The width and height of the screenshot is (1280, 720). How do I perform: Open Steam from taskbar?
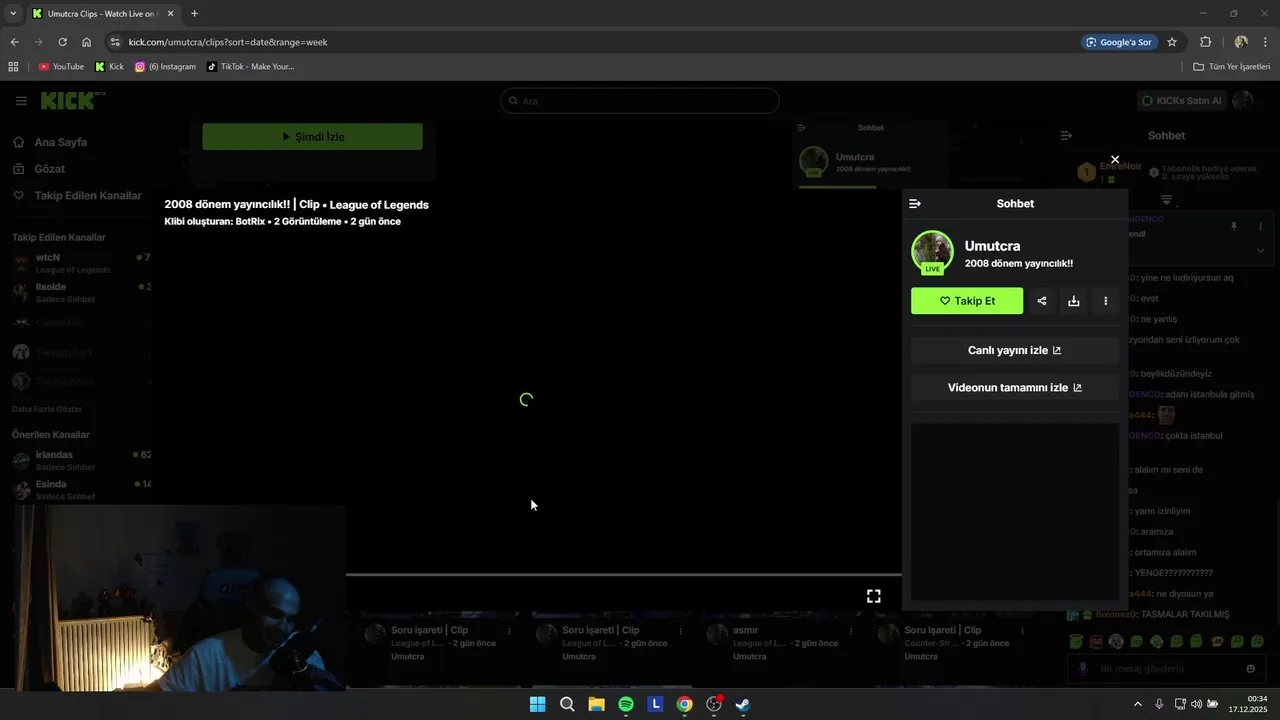click(743, 704)
